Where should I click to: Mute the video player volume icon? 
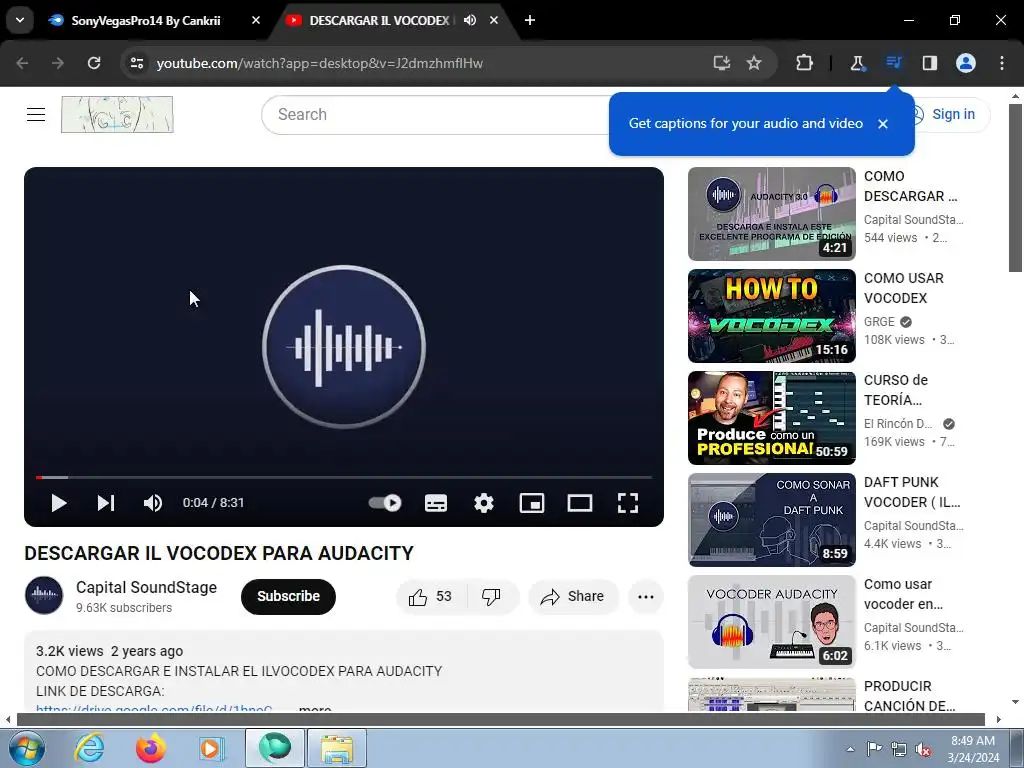pyautogui.click(x=153, y=503)
